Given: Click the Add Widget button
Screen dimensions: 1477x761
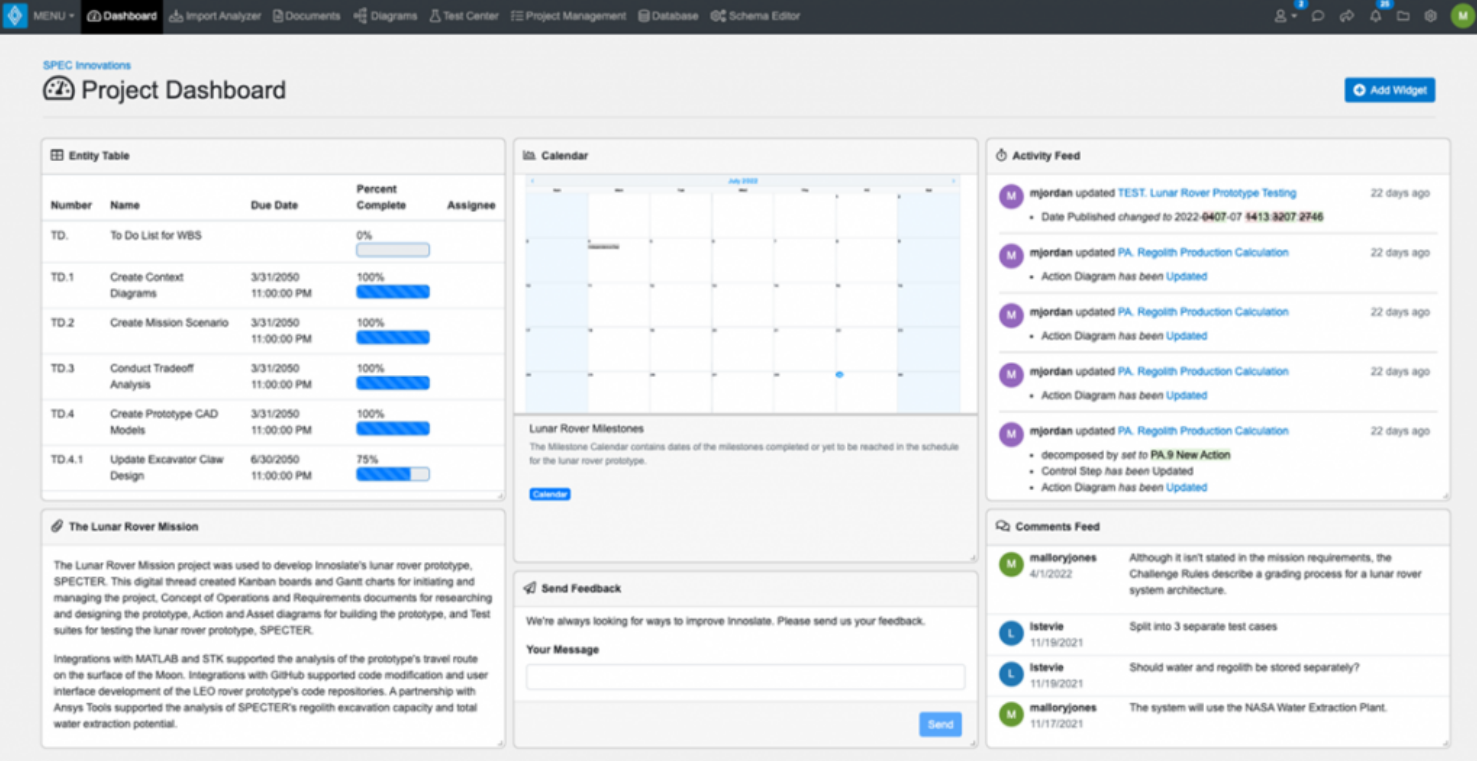Looking at the screenshot, I should click(x=1389, y=90).
